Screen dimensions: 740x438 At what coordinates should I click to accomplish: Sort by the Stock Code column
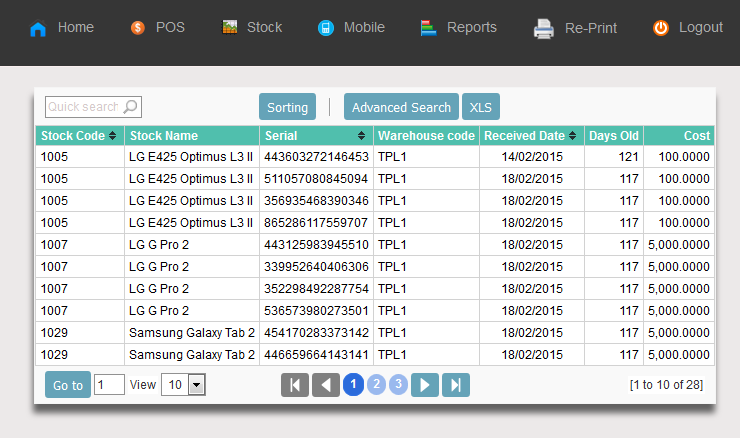click(112, 136)
